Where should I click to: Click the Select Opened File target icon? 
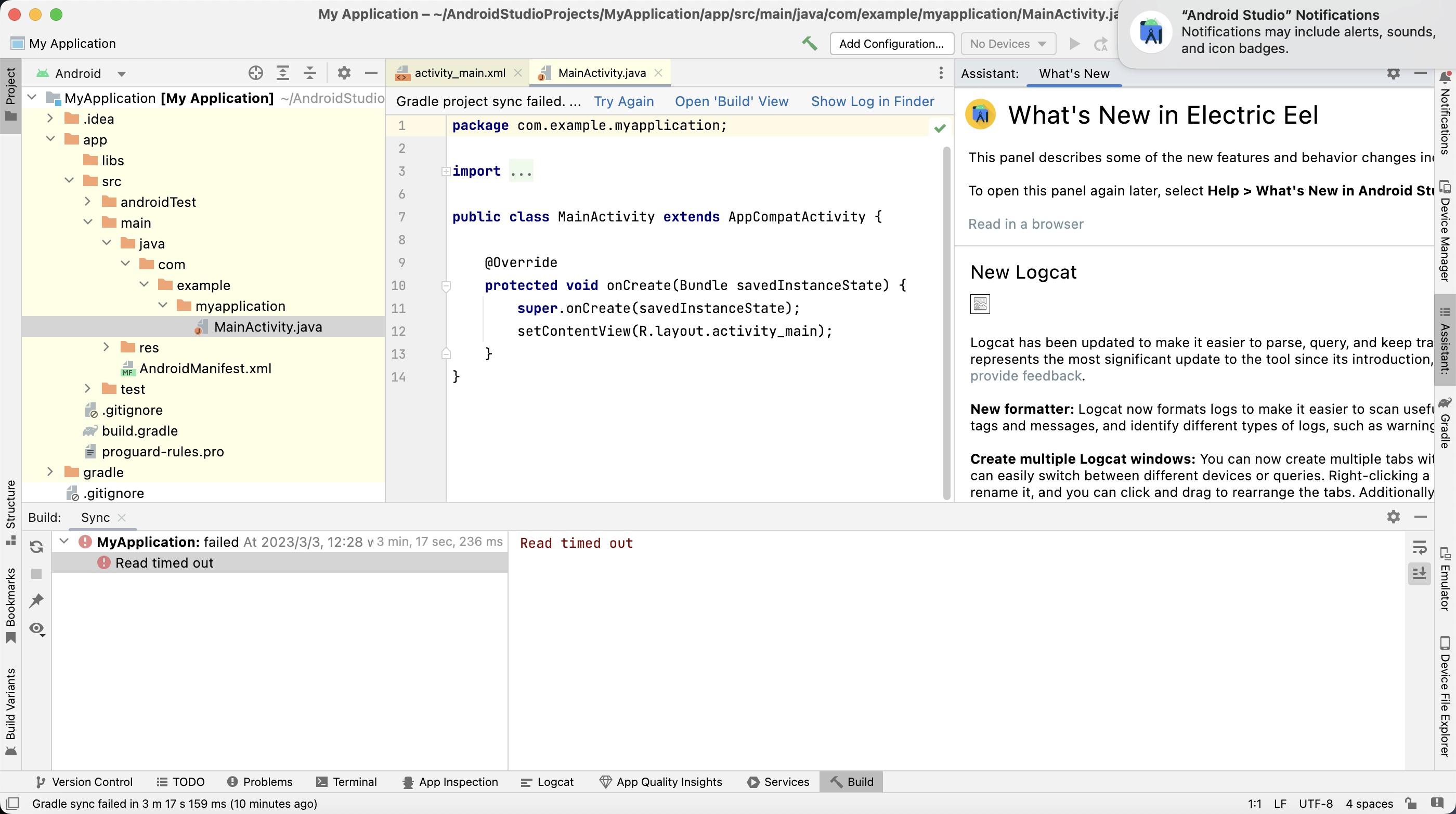(x=255, y=73)
